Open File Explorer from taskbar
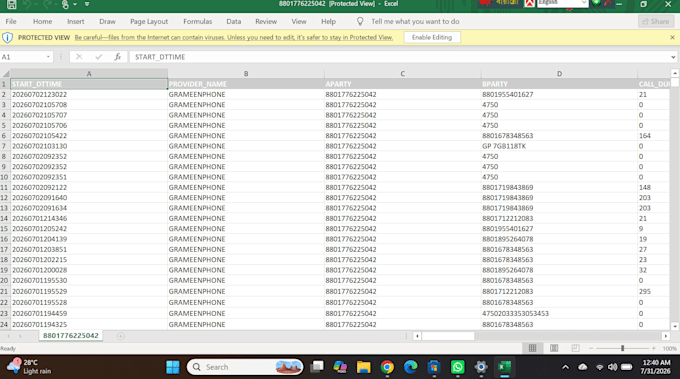Image resolution: width=680 pixels, height=379 pixels. [x=363, y=367]
